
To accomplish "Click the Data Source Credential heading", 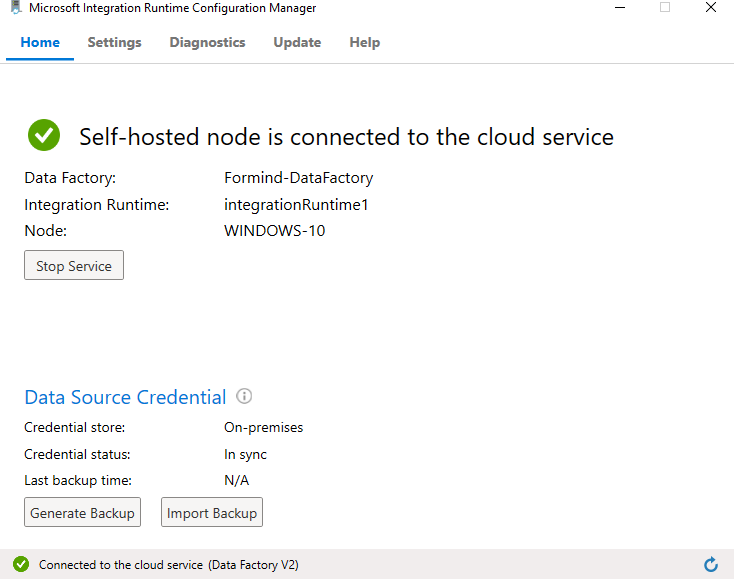I will tap(125, 397).
